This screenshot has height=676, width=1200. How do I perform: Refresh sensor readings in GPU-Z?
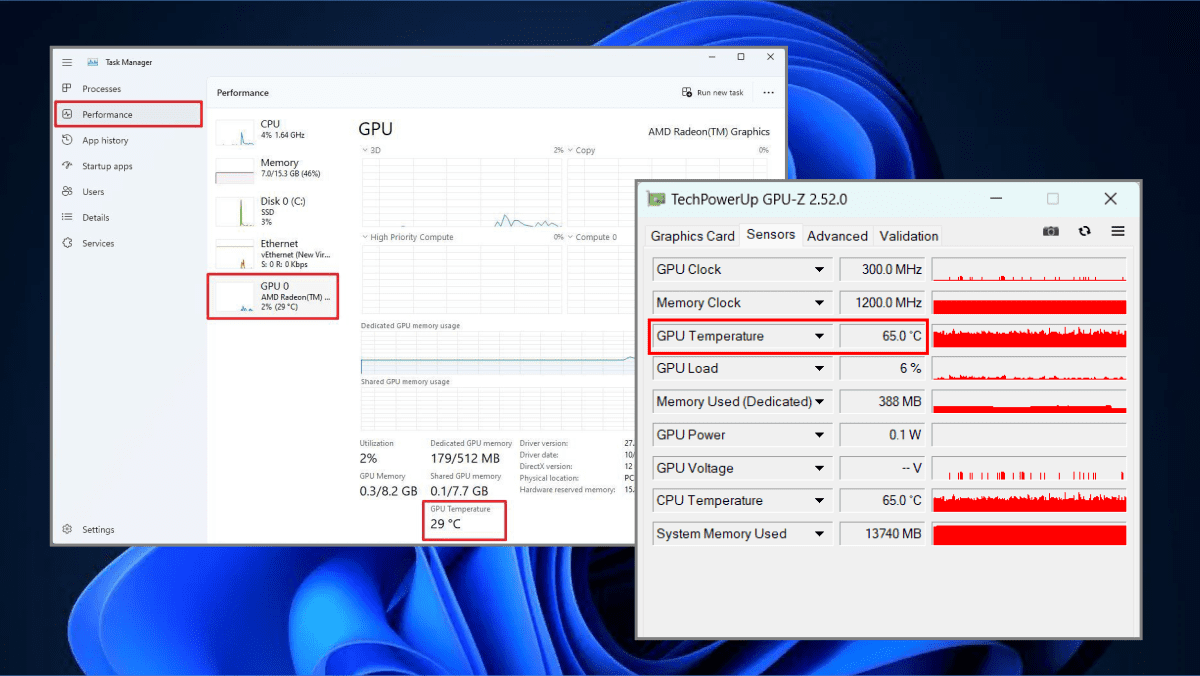tap(1085, 231)
